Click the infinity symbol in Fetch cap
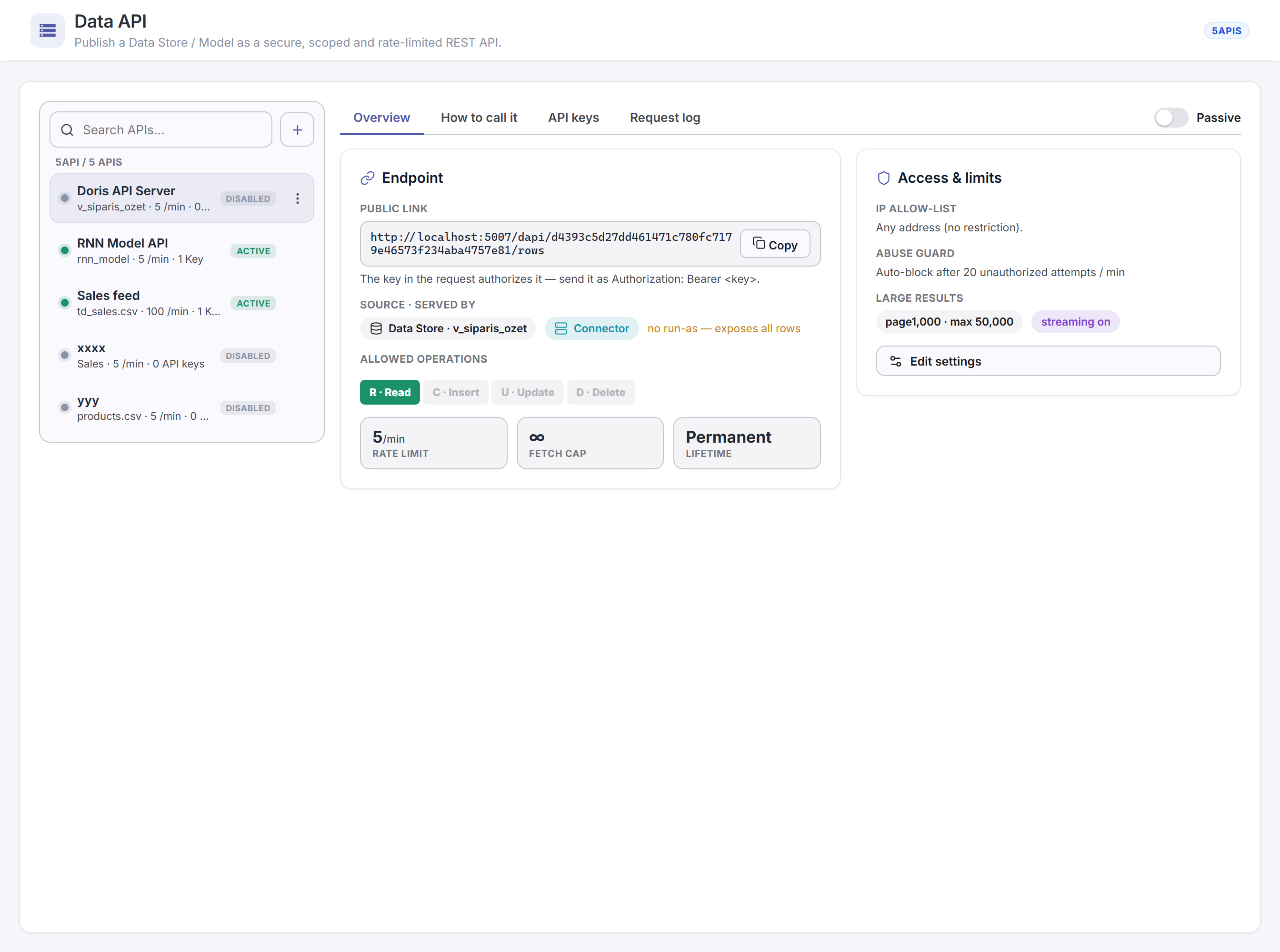1280x952 pixels. (537, 437)
